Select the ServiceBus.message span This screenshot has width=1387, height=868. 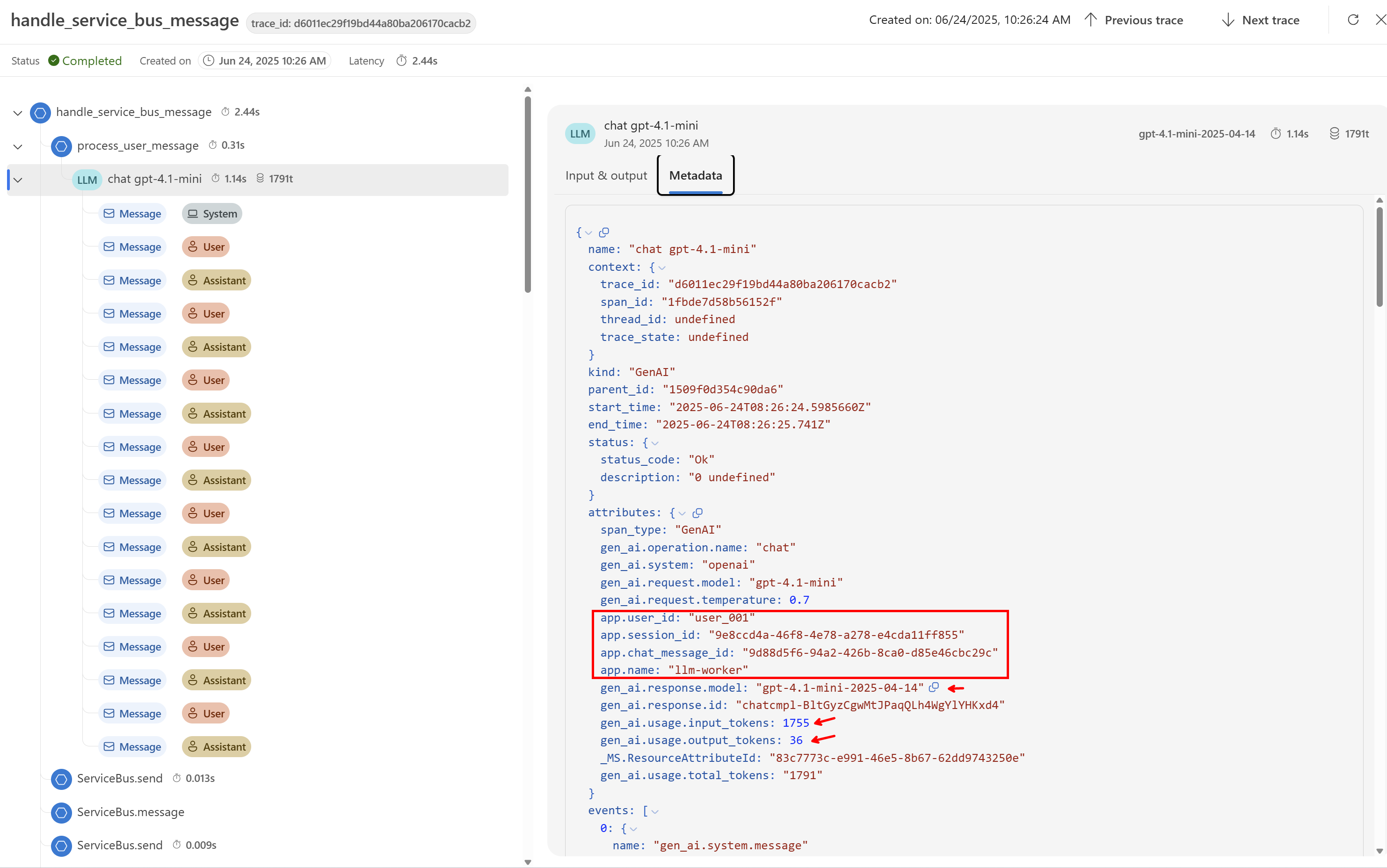[131, 812]
